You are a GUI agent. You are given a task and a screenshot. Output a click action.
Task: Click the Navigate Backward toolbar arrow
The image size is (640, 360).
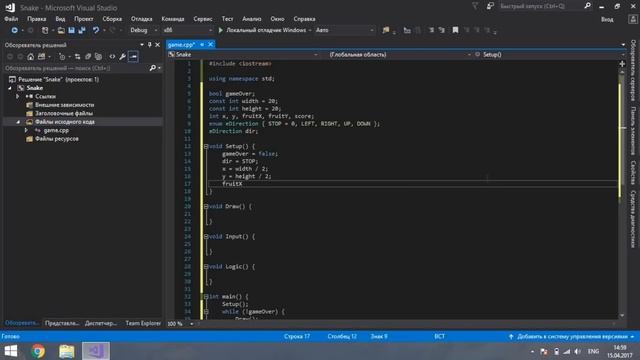click(14, 30)
